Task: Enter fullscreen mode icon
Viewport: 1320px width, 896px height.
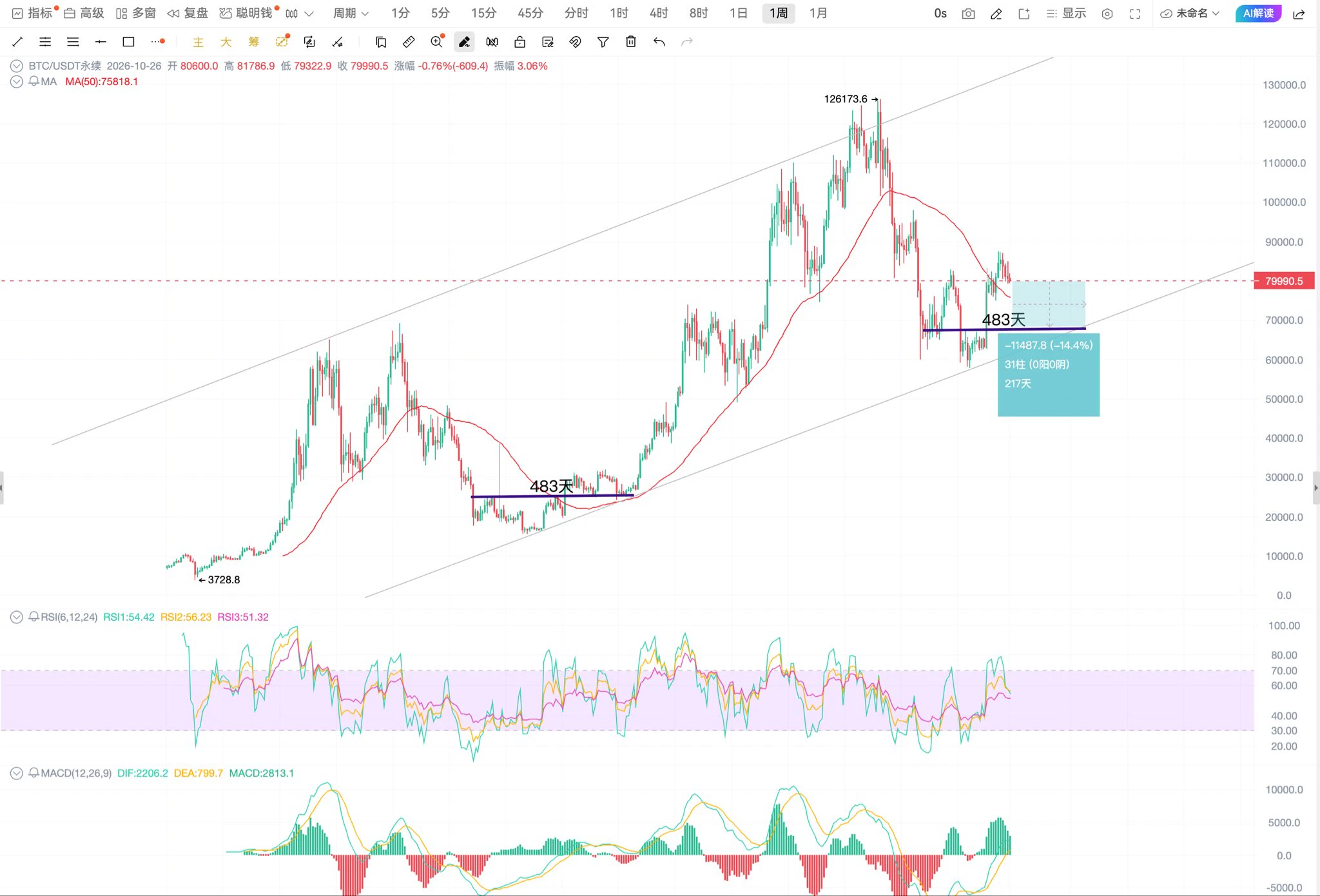Action: [1135, 14]
